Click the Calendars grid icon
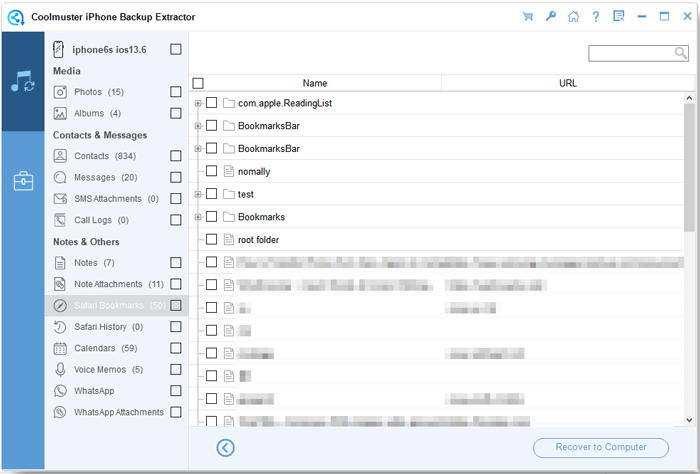 (x=60, y=348)
